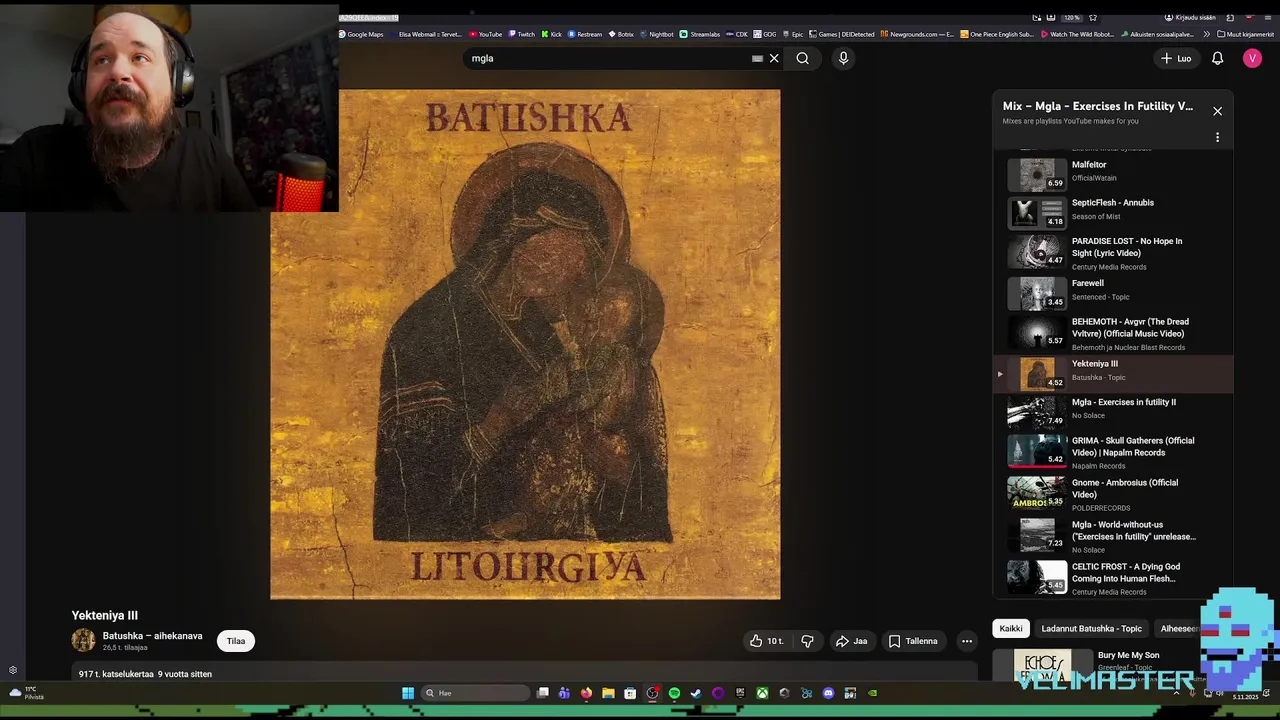Like the video with thumbs up
The image size is (1280, 720).
coord(766,641)
